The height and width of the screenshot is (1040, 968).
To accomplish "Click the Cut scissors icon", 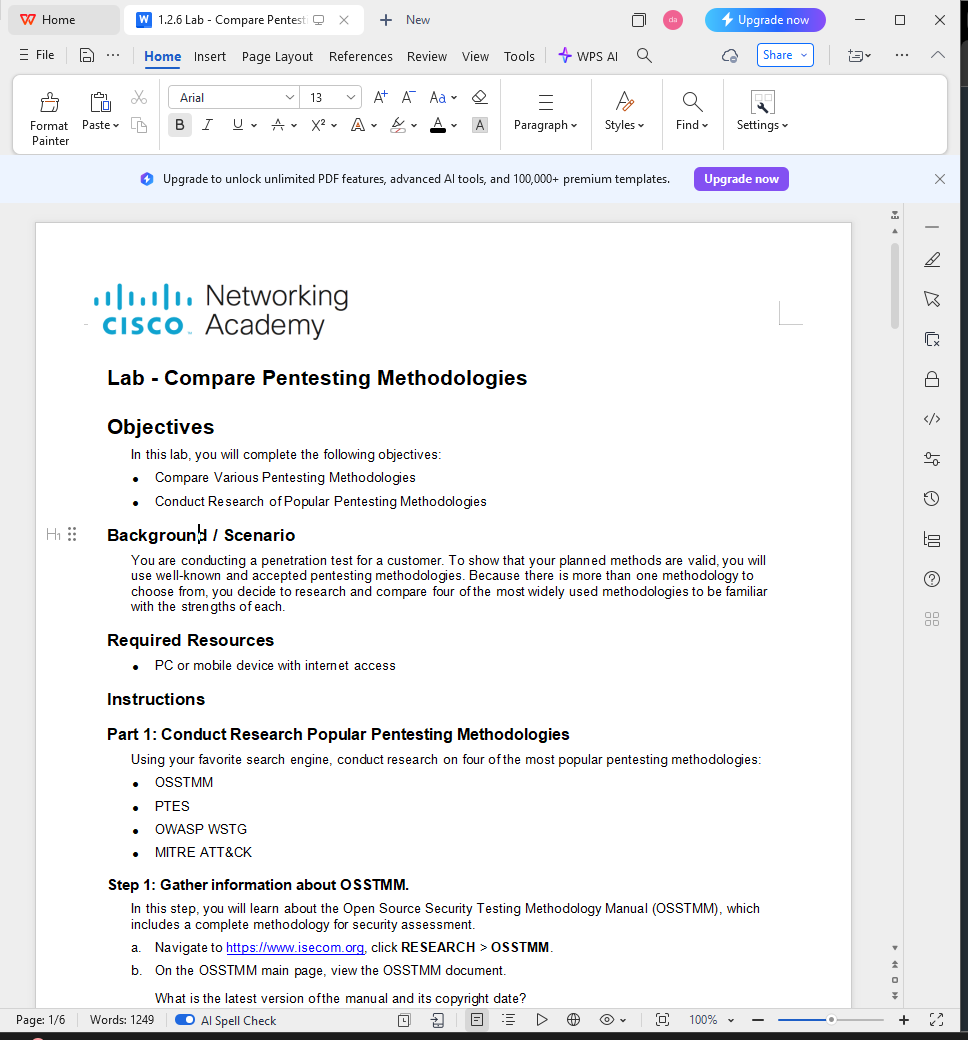I will tap(139, 98).
